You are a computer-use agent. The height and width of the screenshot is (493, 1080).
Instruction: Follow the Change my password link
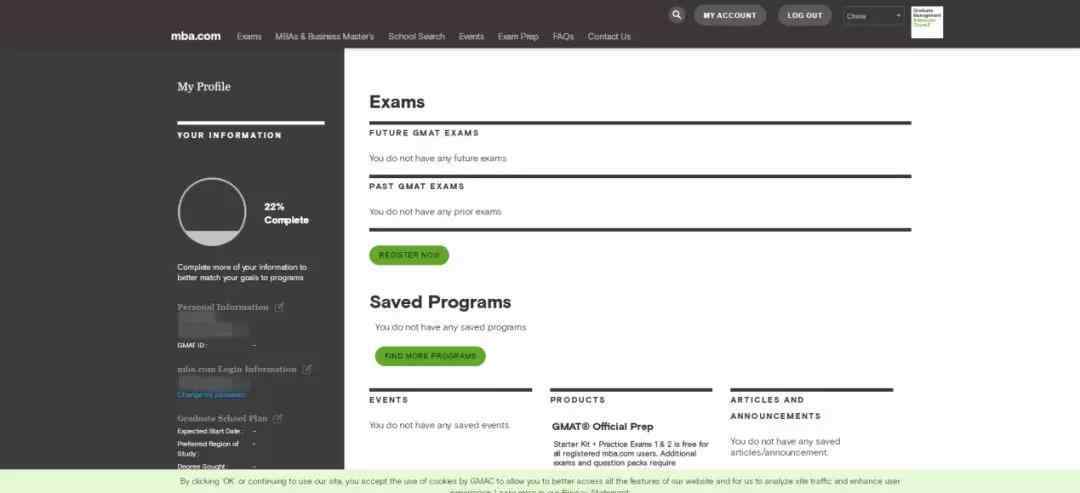coord(211,395)
